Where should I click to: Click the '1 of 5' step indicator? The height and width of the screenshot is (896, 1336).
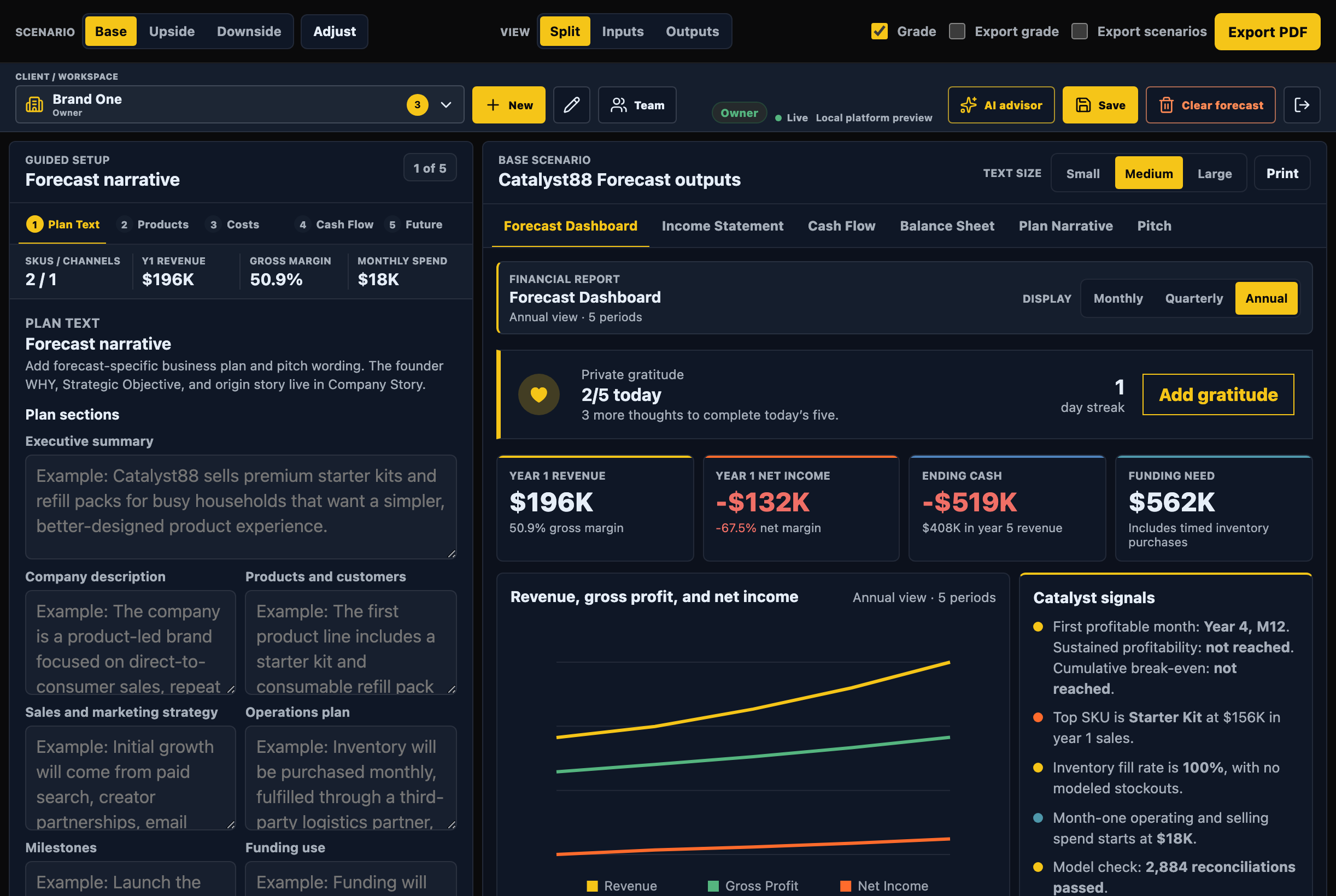429,167
